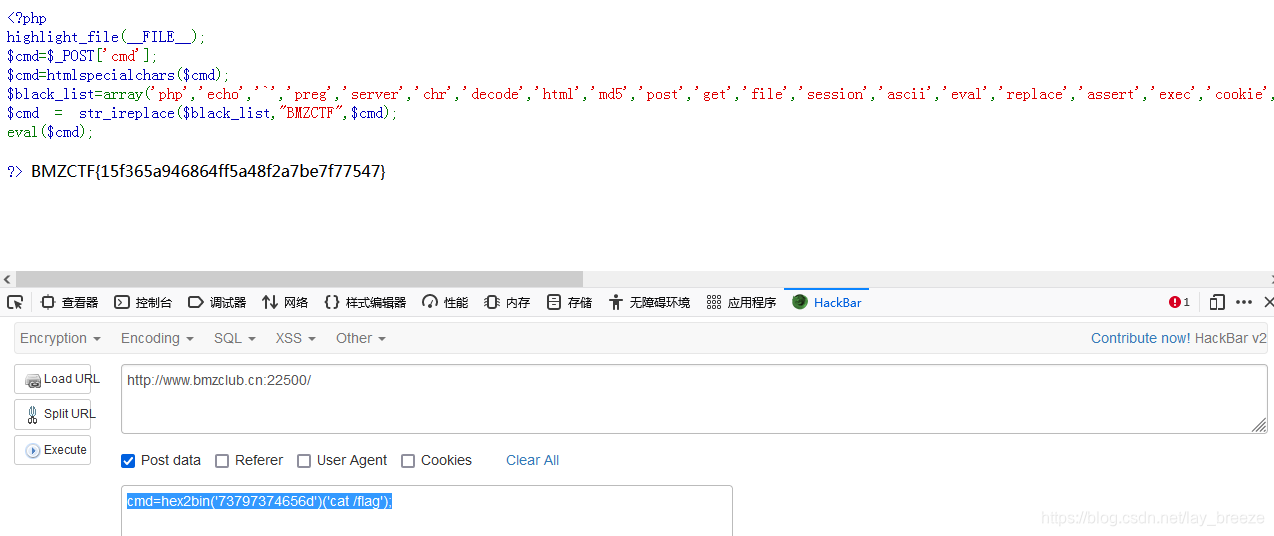Open the Style Editor (样式编辑器) tab

coord(365,302)
